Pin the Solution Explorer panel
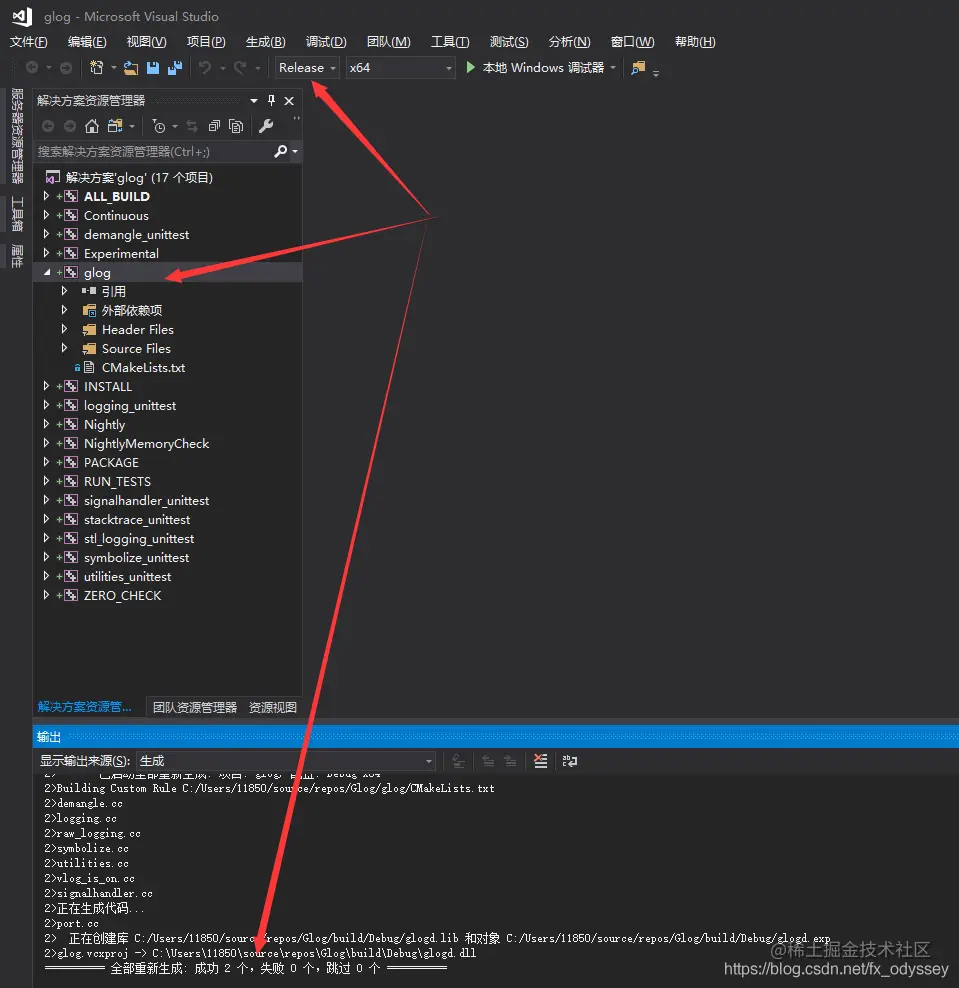 272,100
